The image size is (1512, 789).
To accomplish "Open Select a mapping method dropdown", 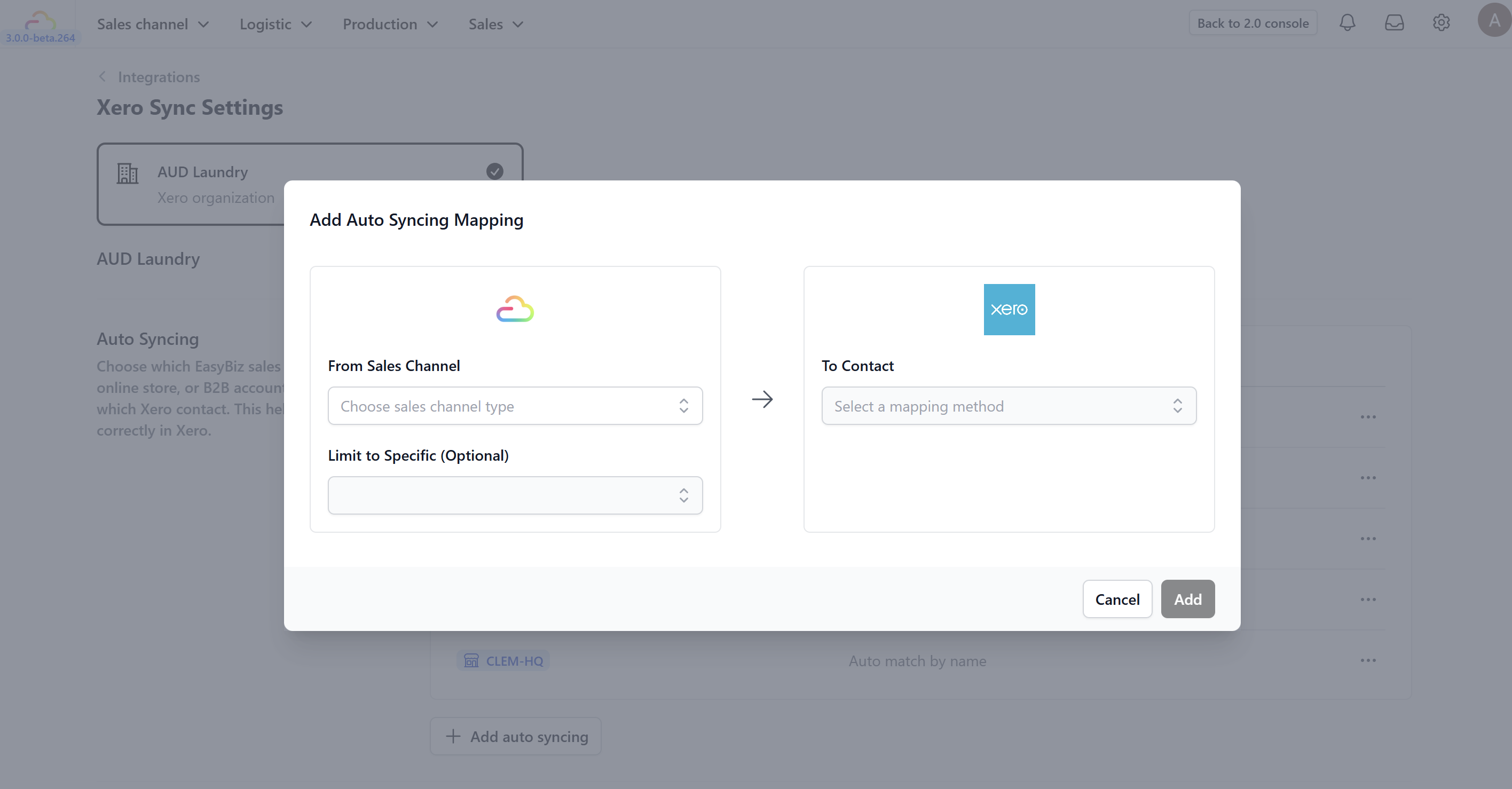I will pos(1009,406).
